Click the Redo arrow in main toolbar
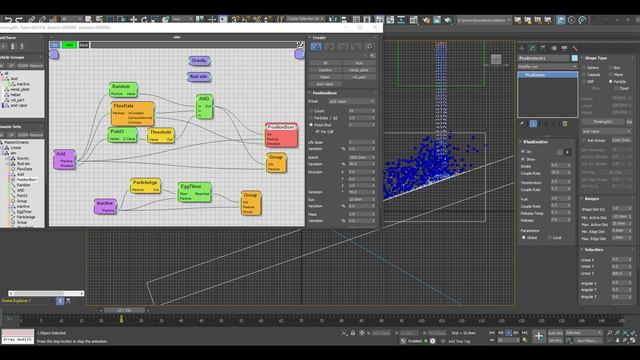 tap(19, 19)
